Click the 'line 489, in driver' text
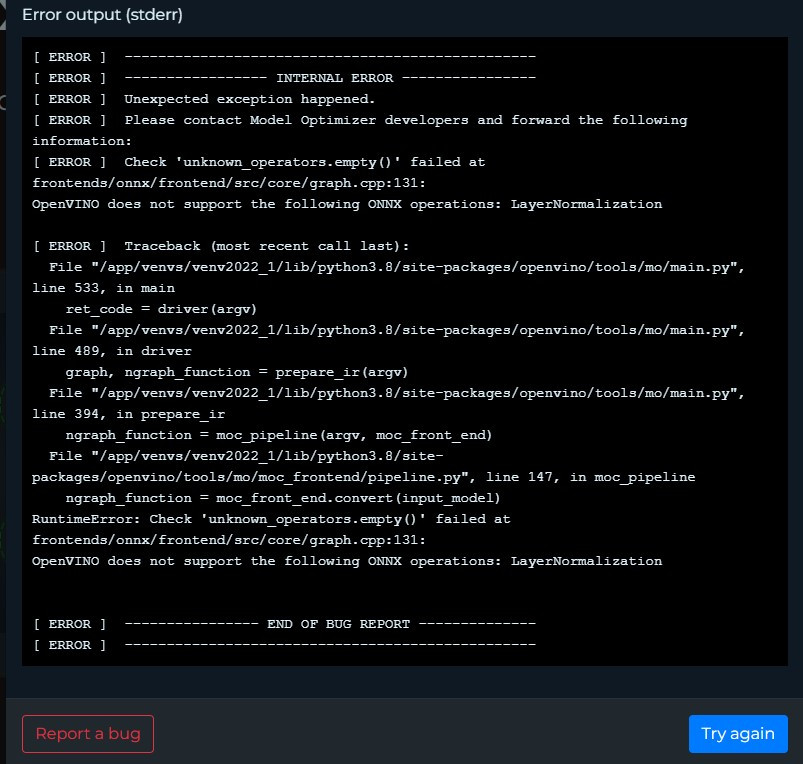Viewport: 803px width, 764px height. [111, 351]
